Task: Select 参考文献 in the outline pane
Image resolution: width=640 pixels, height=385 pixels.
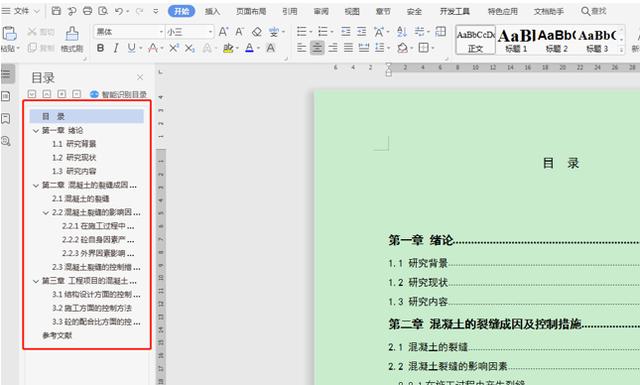Action: [x=57, y=336]
